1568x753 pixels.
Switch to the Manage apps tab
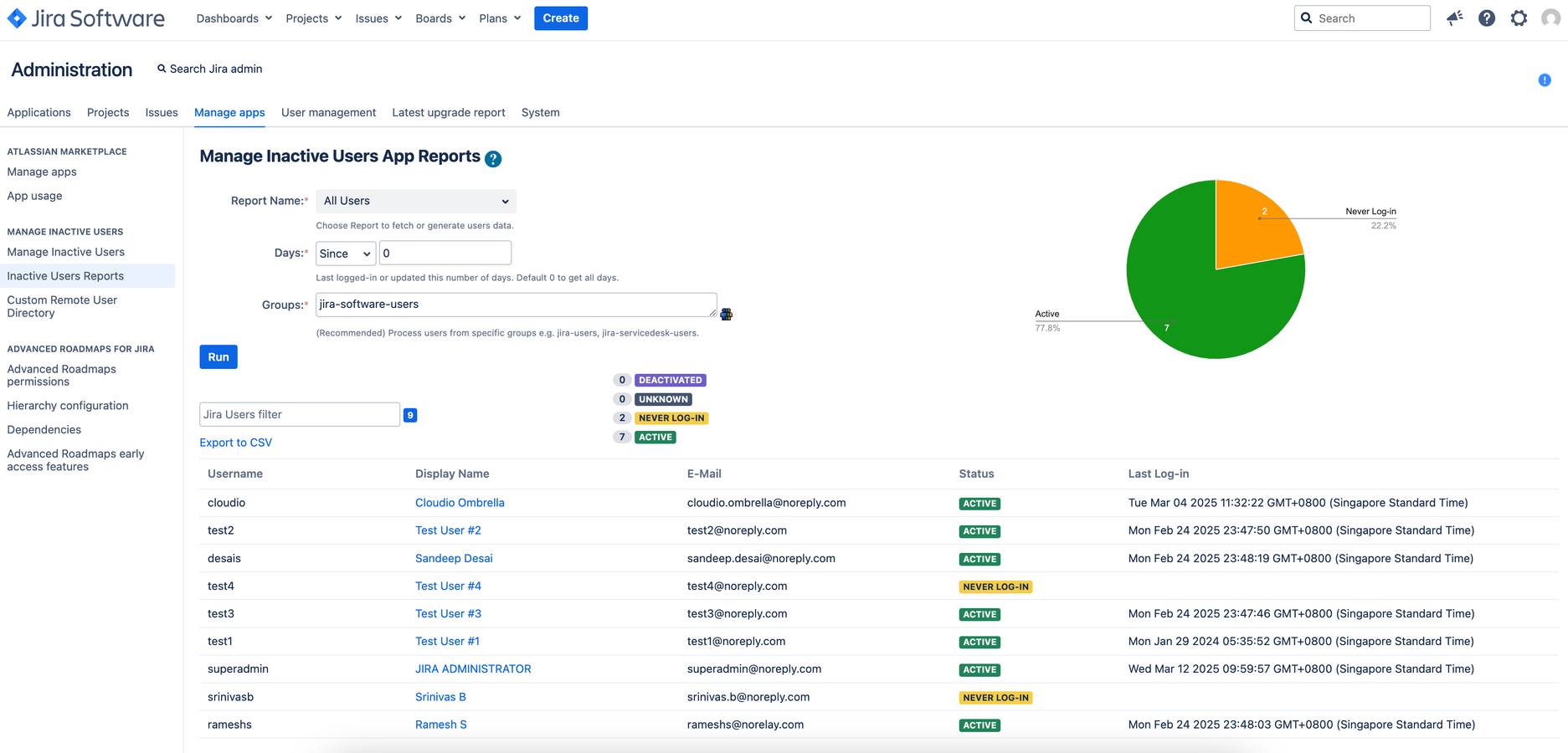229,112
